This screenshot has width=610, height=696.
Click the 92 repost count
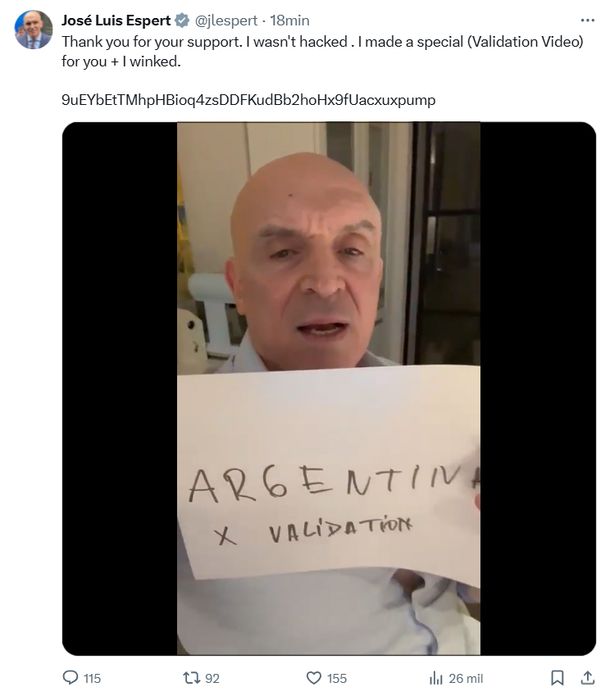[x=212, y=678]
